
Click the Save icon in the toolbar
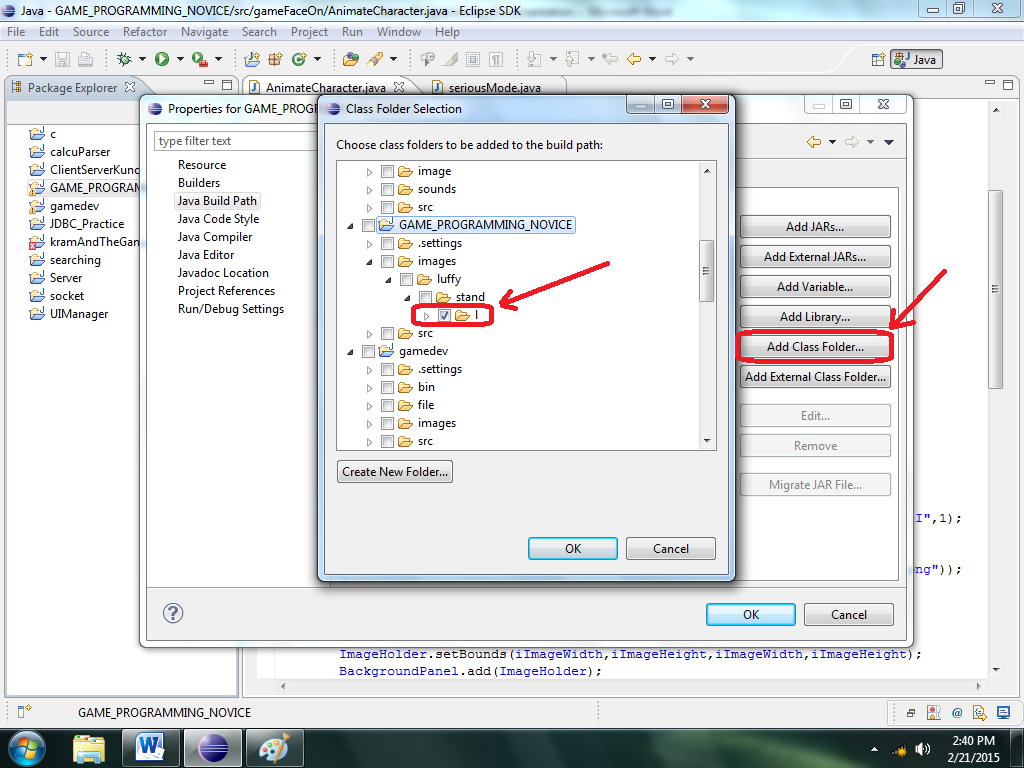pyautogui.click(x=62, y=58)
